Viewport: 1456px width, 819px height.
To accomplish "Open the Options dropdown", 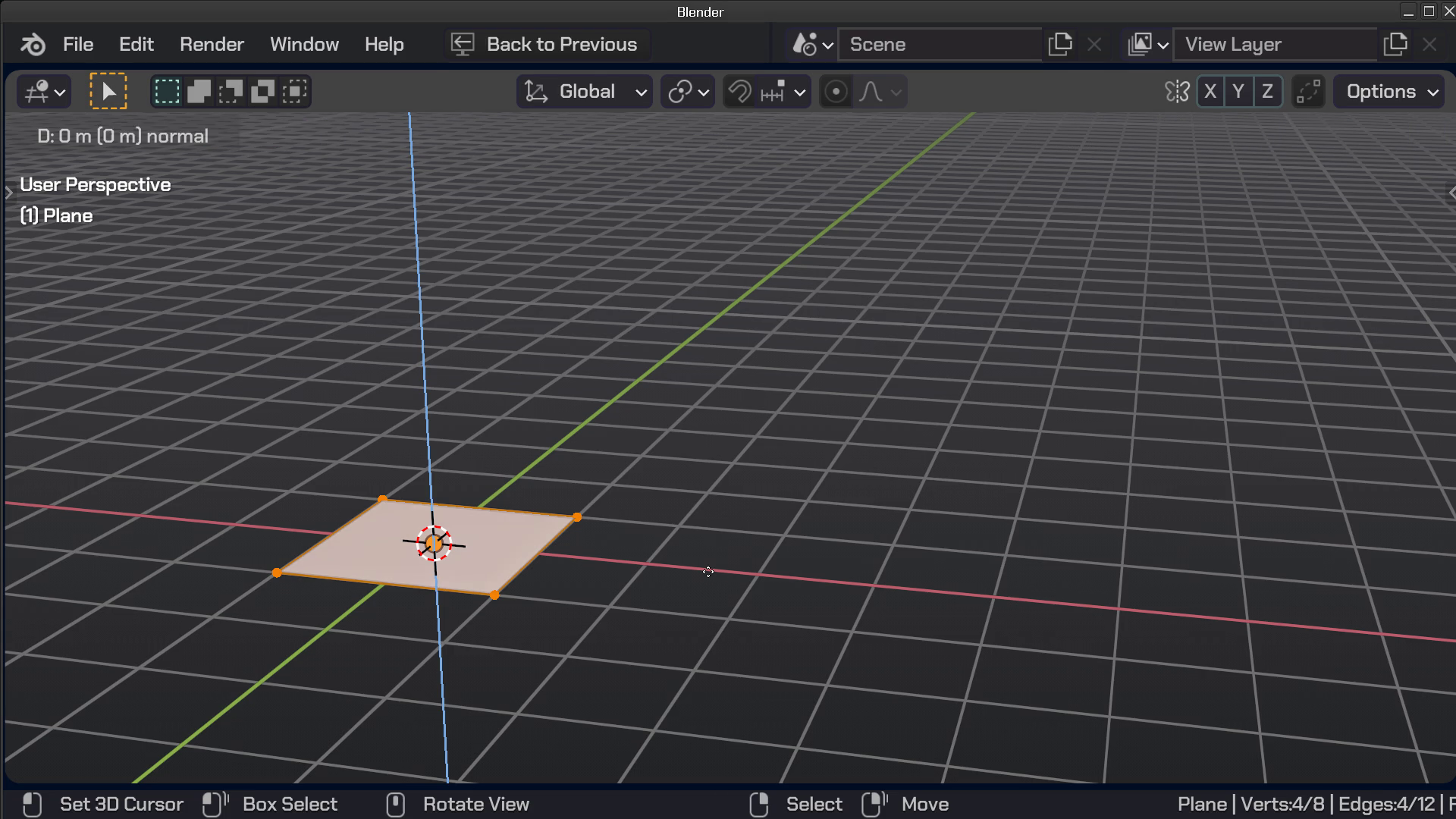I will [1389, 92].
